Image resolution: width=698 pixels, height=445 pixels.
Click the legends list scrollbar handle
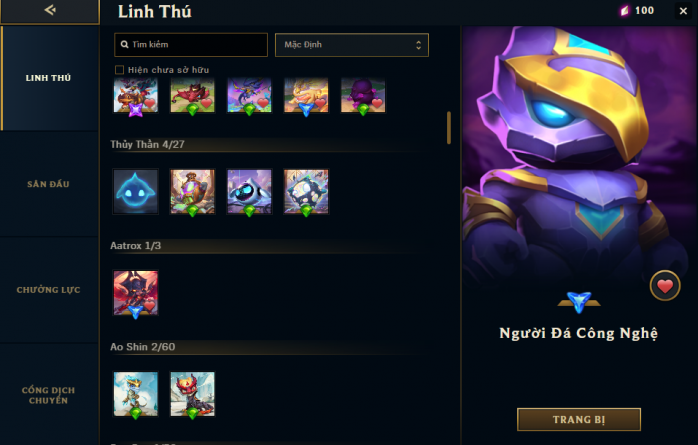coord(449,128)
